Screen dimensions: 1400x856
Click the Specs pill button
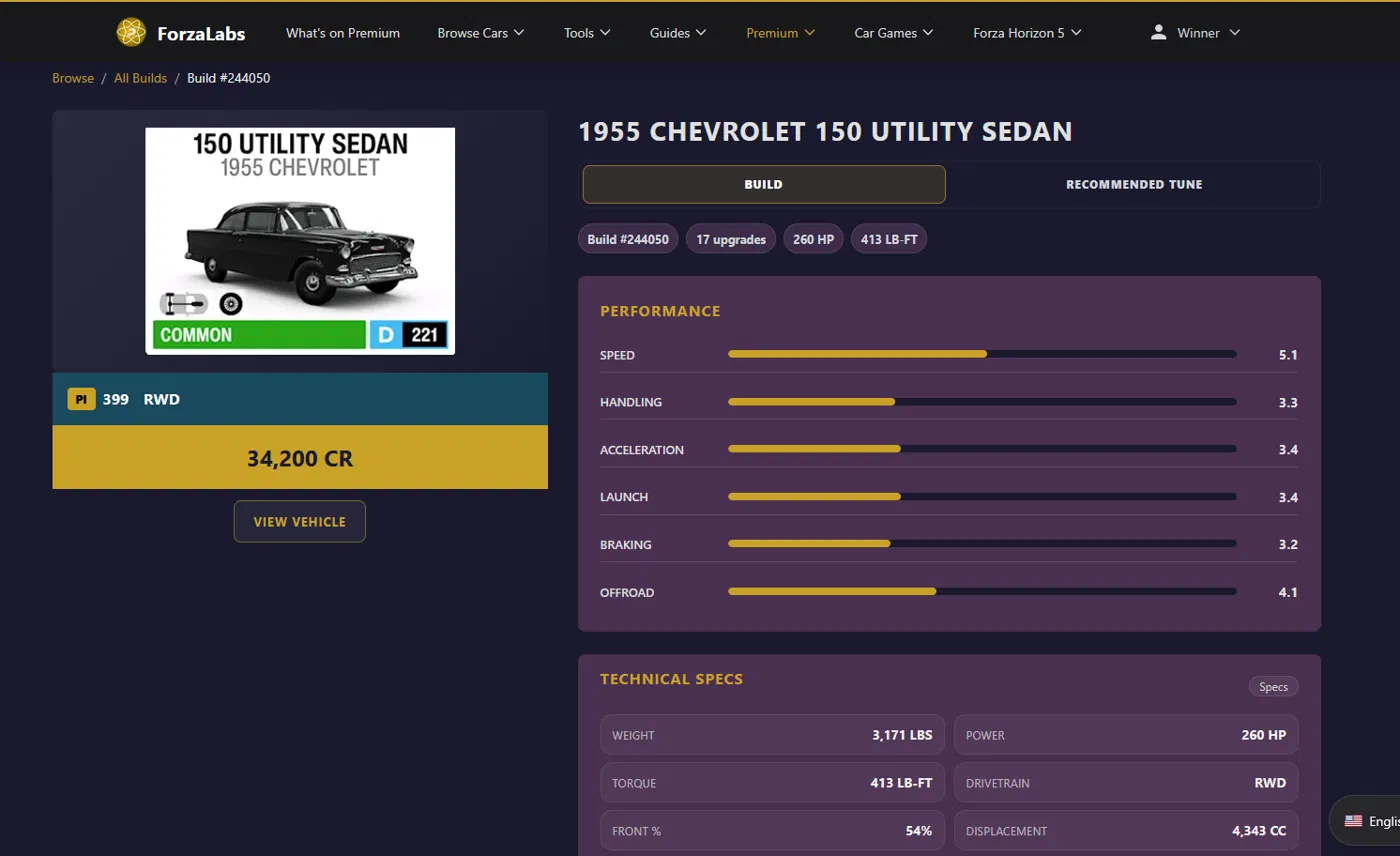pos(1274,687)
